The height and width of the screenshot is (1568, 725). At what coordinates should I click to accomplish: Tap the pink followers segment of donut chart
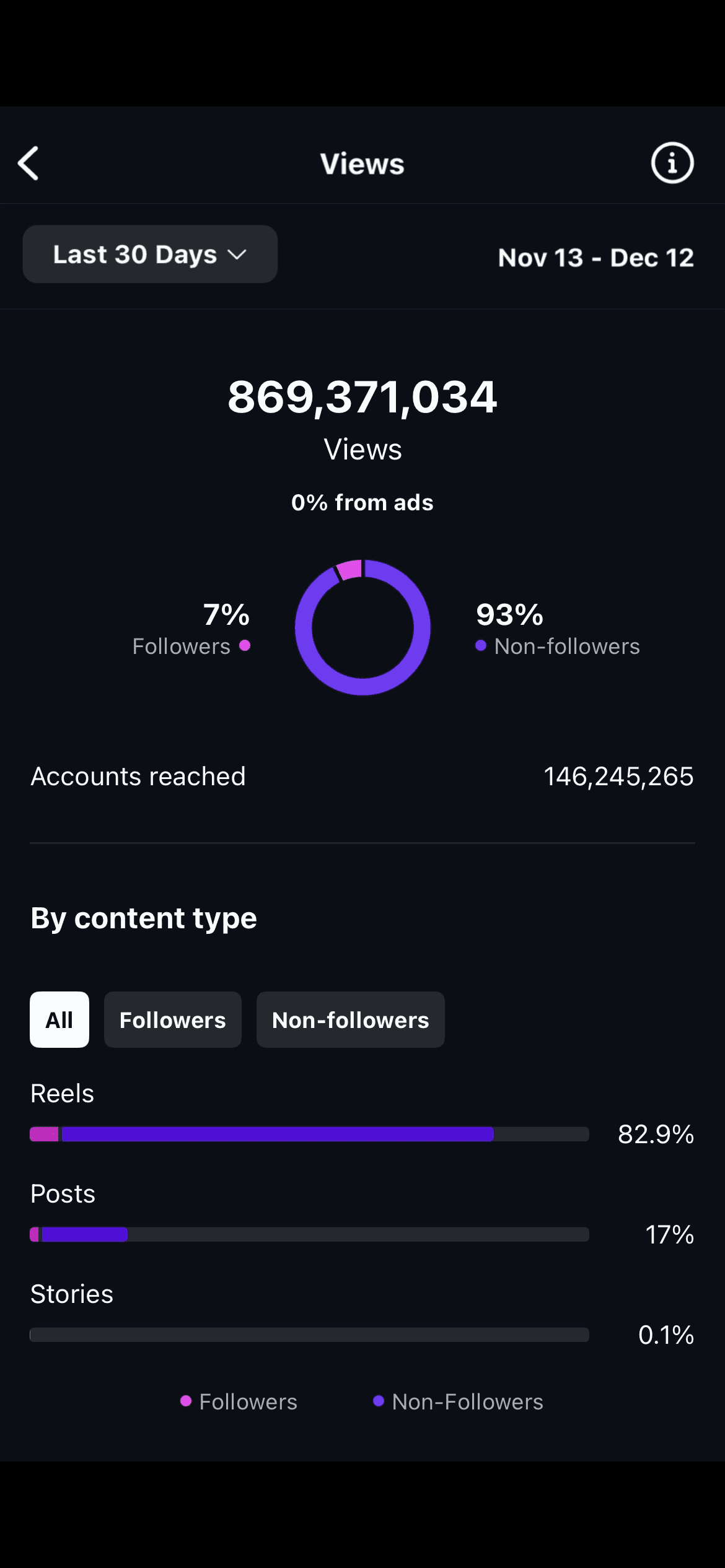349,569
